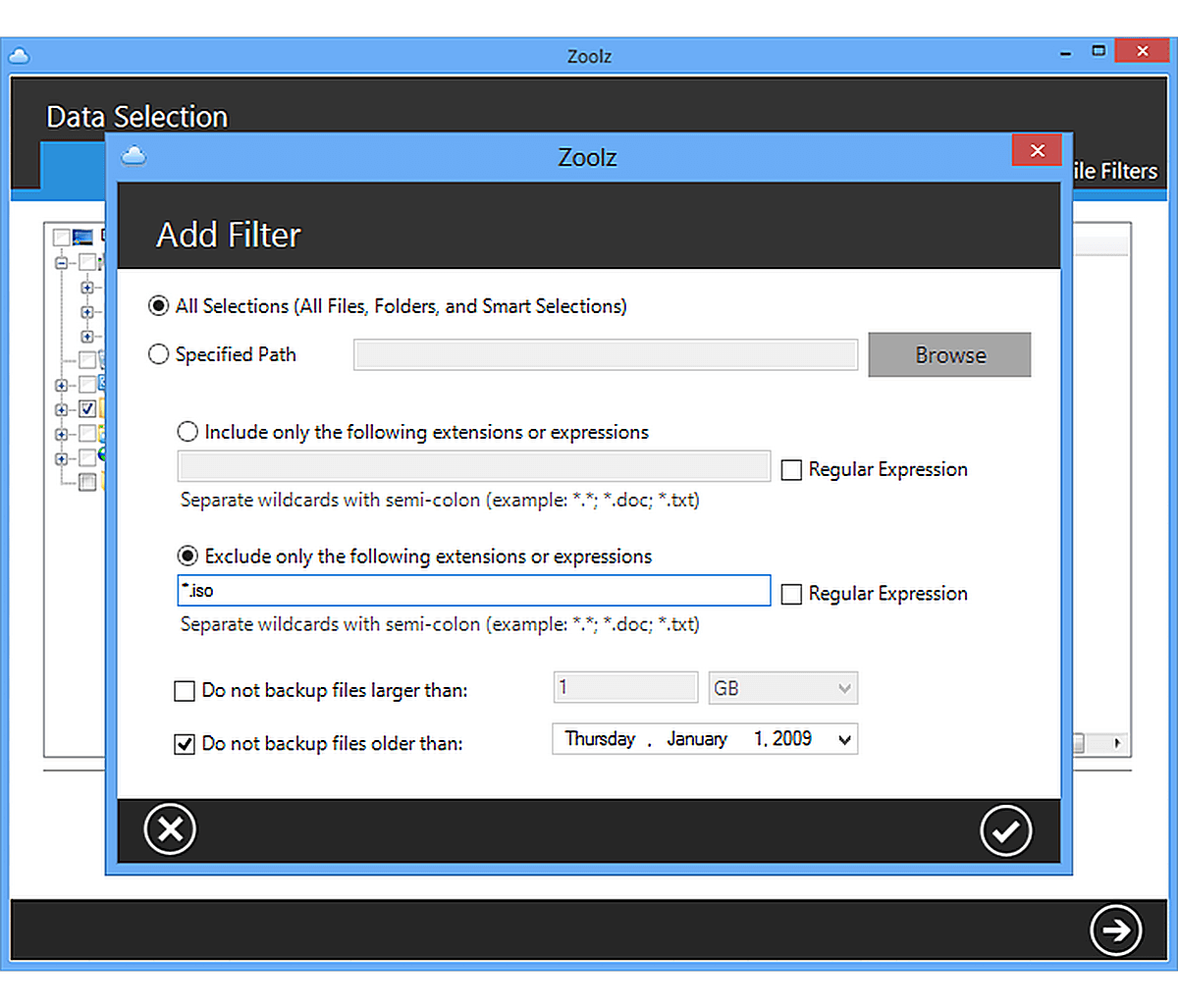Maximize the main Zoolz window
1178x1008 pixels.
[x=1098, y=51]
